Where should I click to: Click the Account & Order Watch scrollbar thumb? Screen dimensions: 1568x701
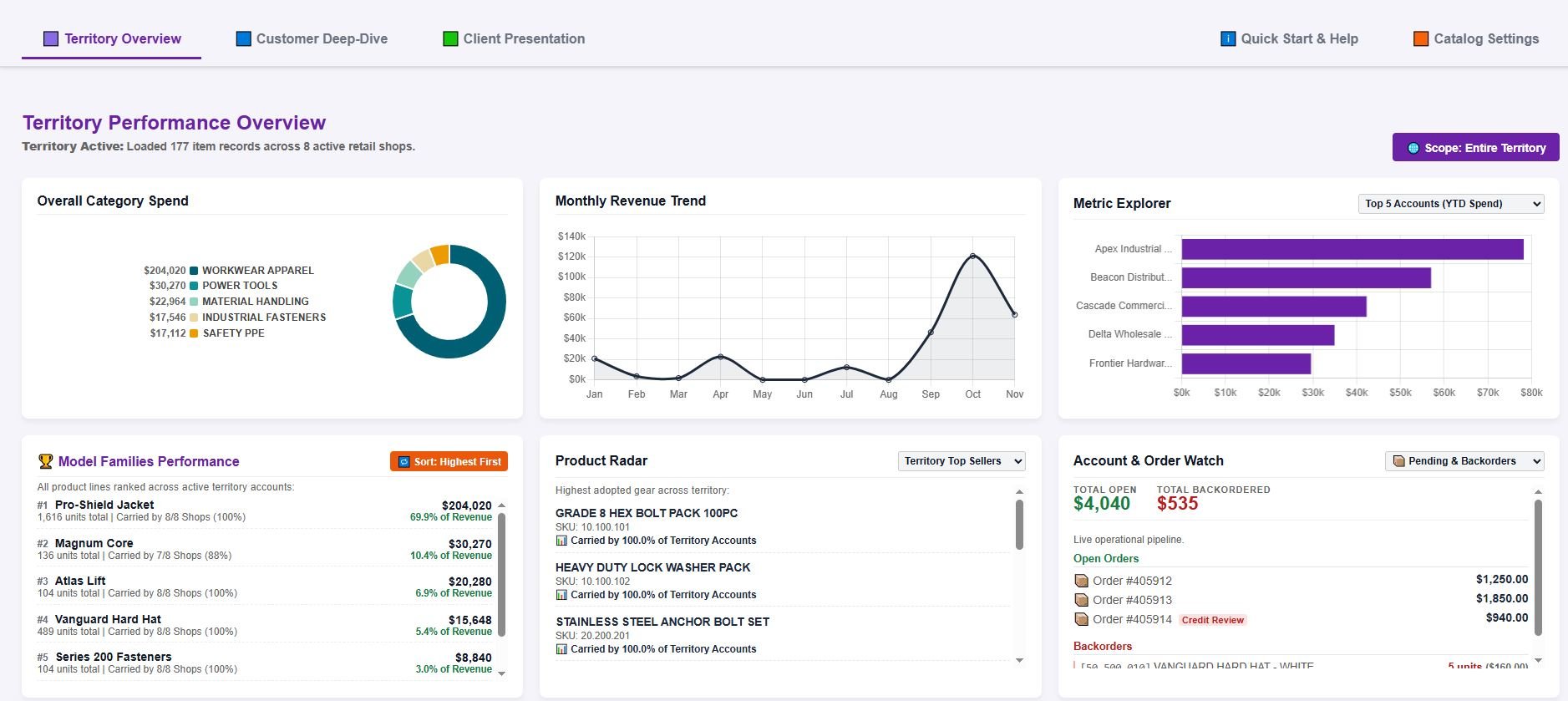coord(1538,567)
